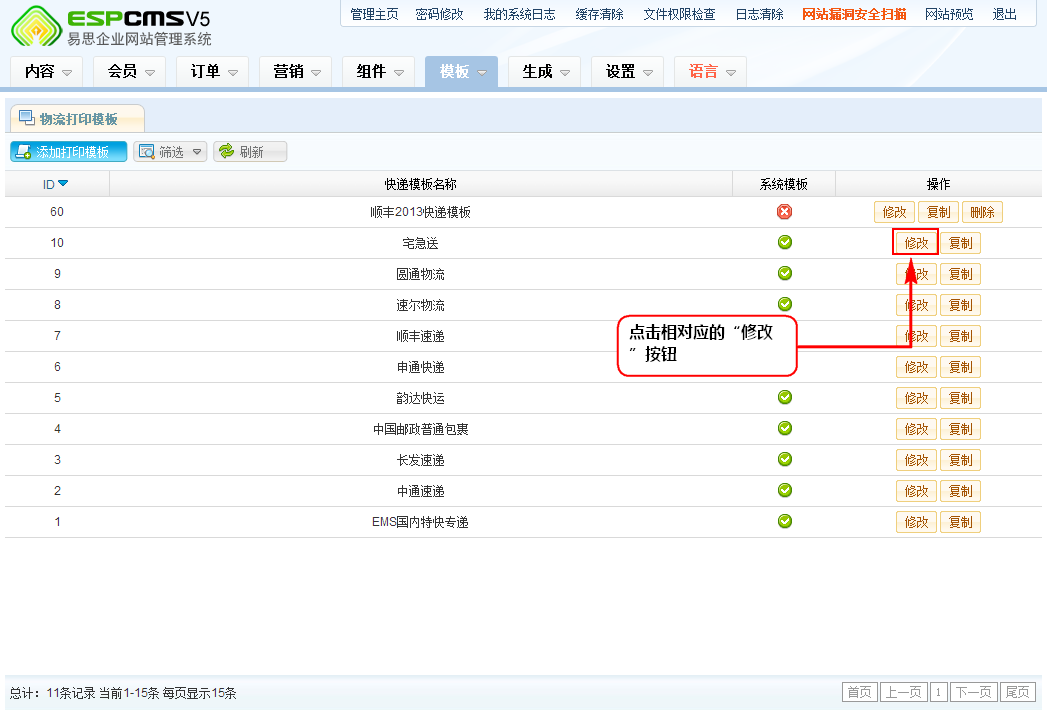This screenshot has height=712, width=1047.
Task: Click 修改 in the 中国邮政普通包裹 row
Action: pos(916,429)
